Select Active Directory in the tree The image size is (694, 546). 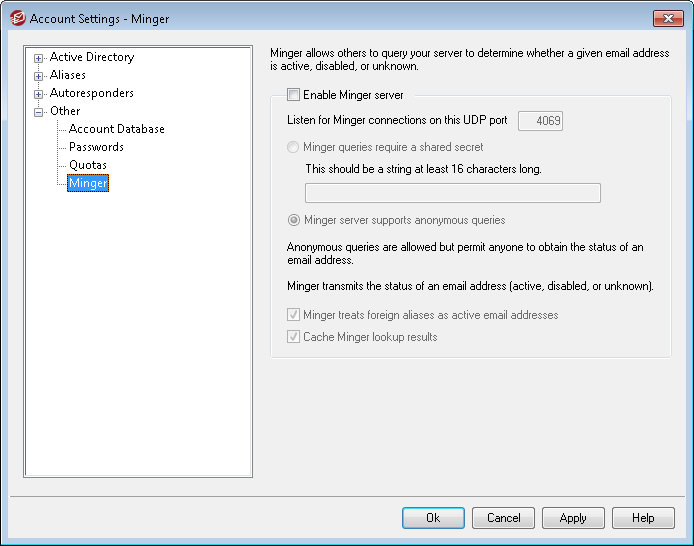[91, 58]
